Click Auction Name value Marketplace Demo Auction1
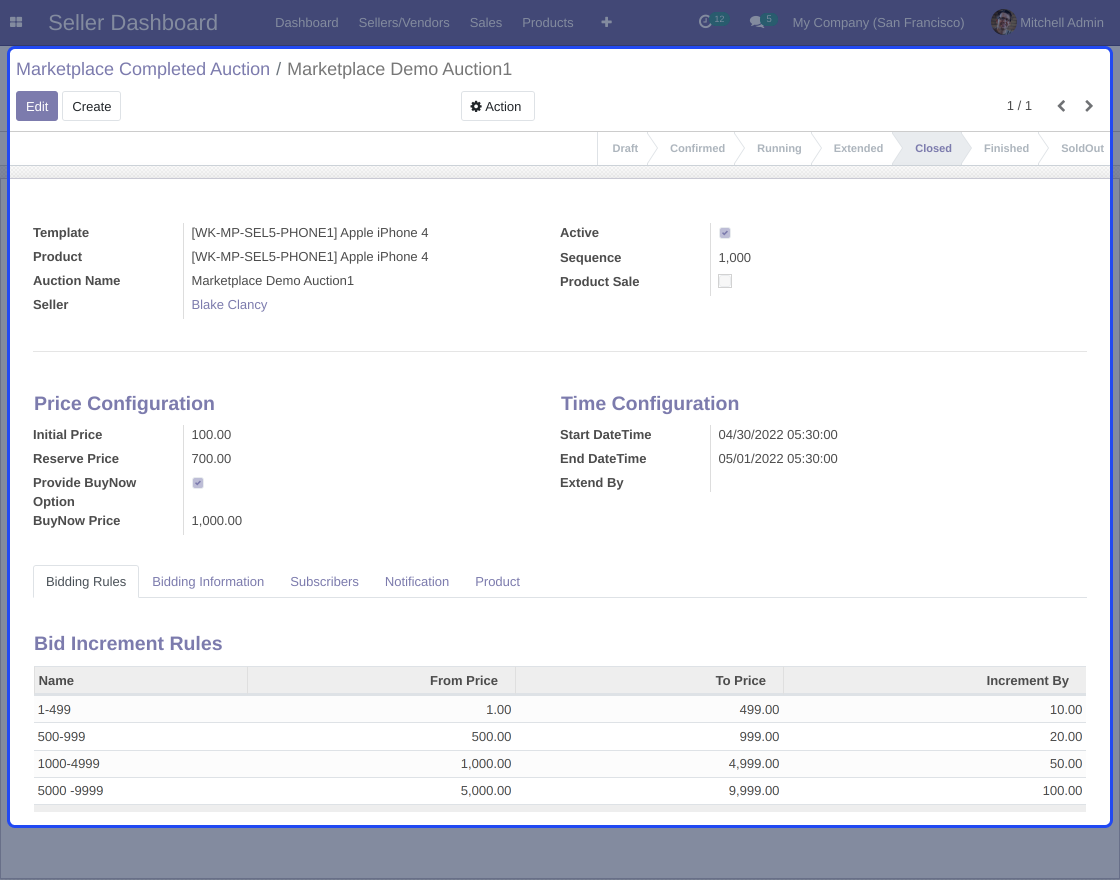Screen dimensions: 1120x880 272,281
